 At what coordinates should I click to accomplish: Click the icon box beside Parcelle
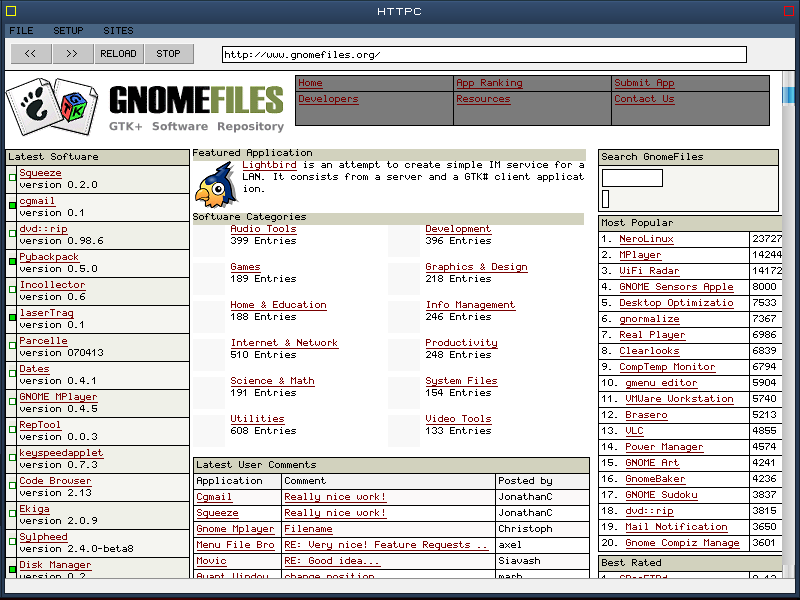(12, 345)
